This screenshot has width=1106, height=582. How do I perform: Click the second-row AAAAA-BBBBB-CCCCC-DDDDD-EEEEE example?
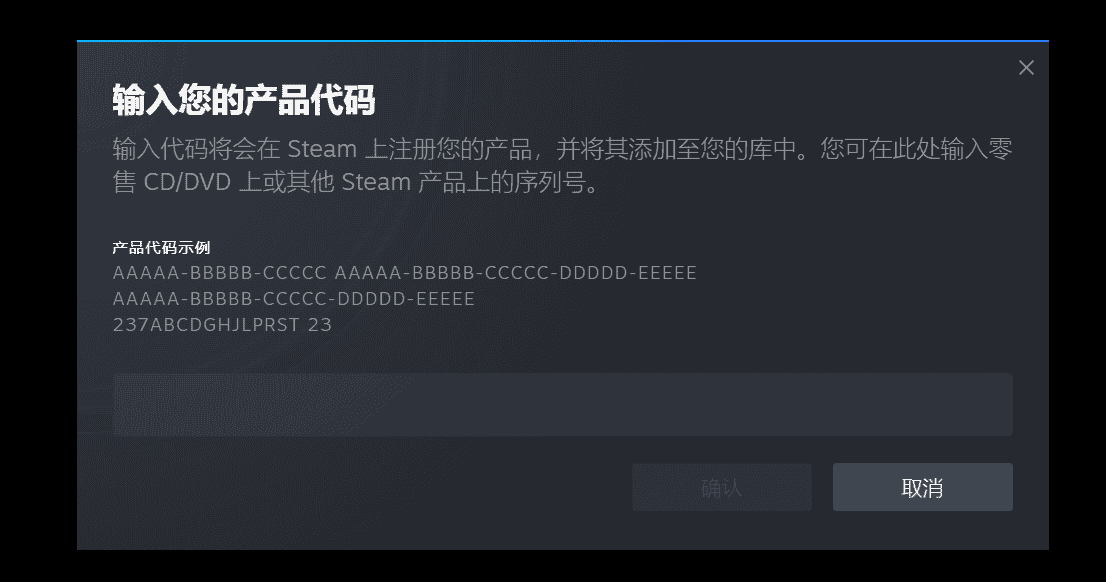pyautogui.click(x=293, y=299)
